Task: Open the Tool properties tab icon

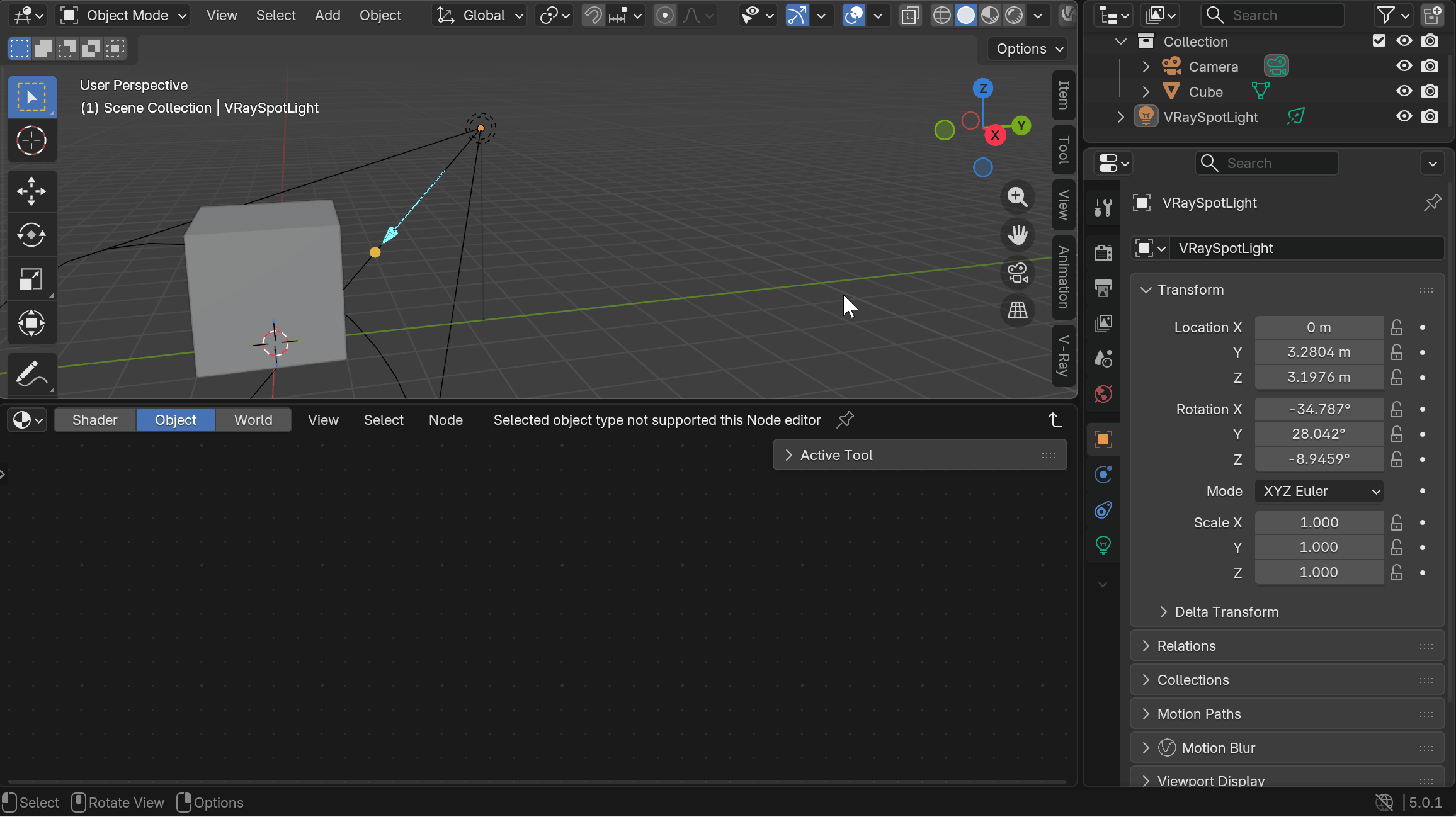Action: (1103, 207)
